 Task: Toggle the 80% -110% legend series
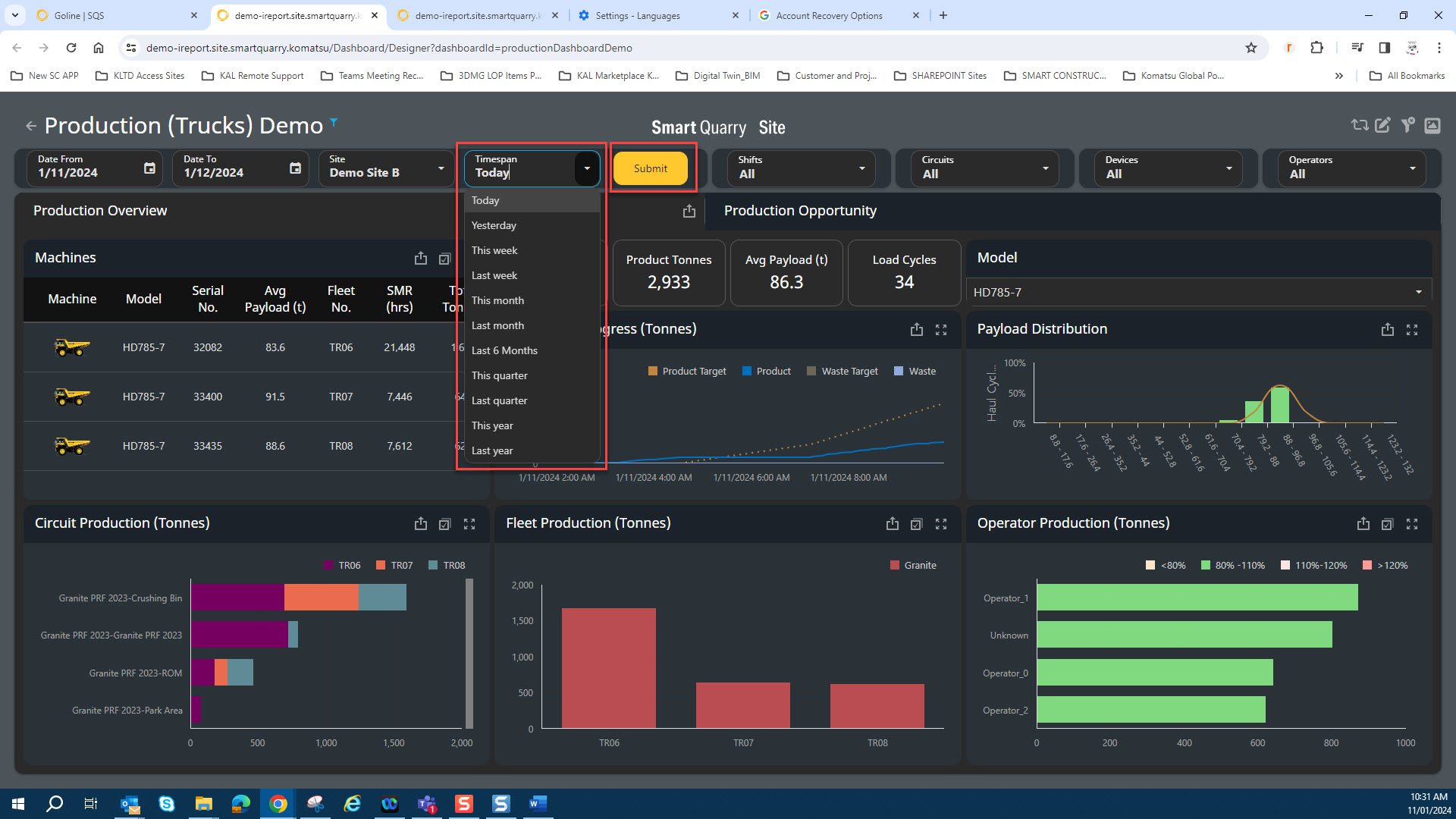coord(1233,566)
